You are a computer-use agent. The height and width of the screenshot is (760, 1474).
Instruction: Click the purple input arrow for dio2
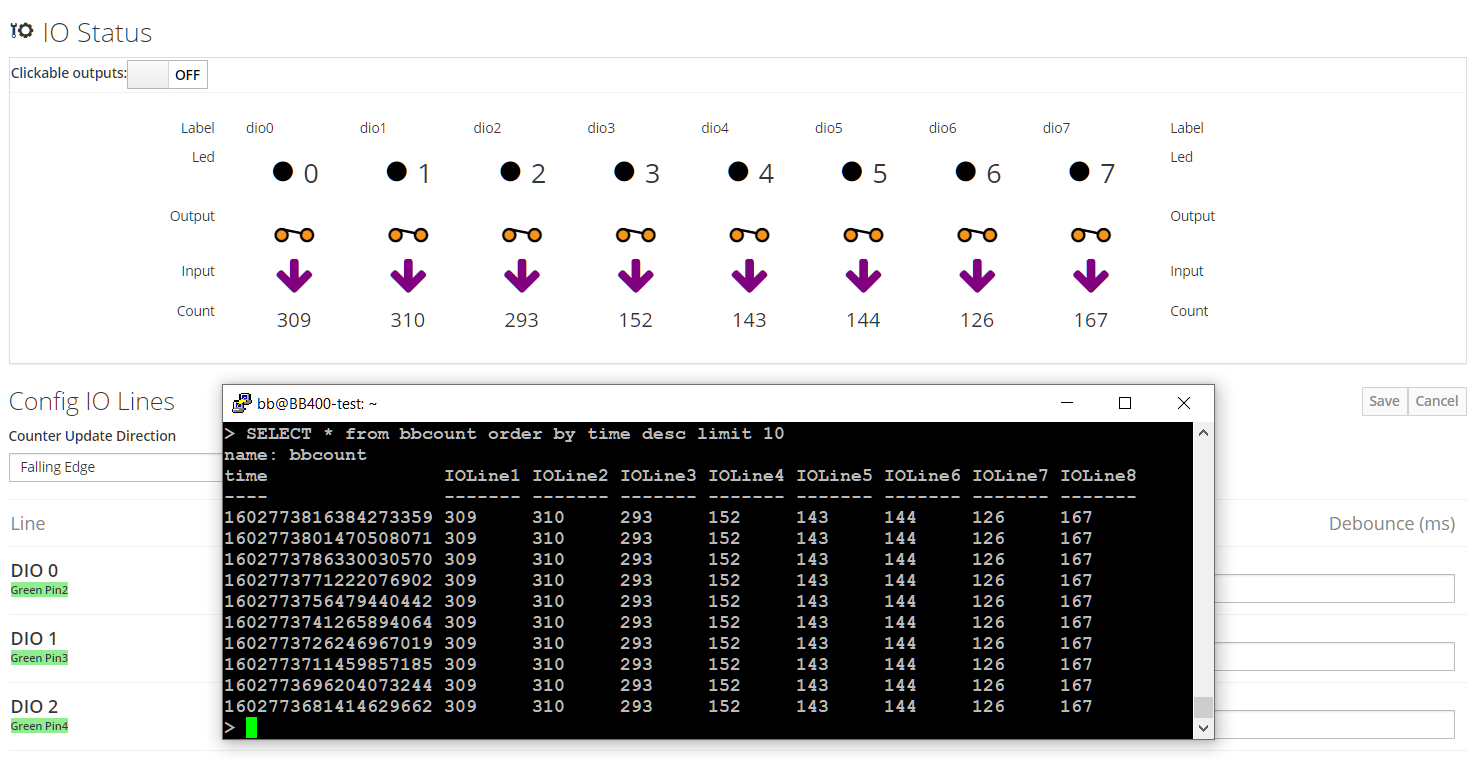point(522,275)
